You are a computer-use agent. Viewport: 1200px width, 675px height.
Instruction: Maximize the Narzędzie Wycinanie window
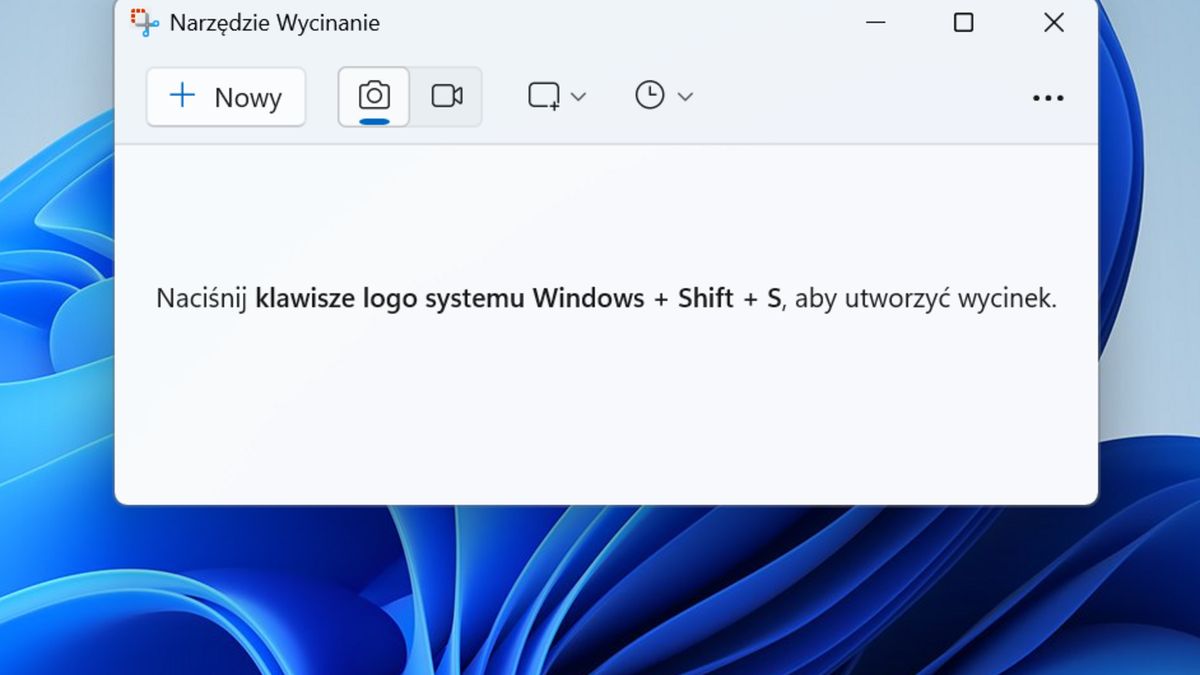(x=963, y=22)
